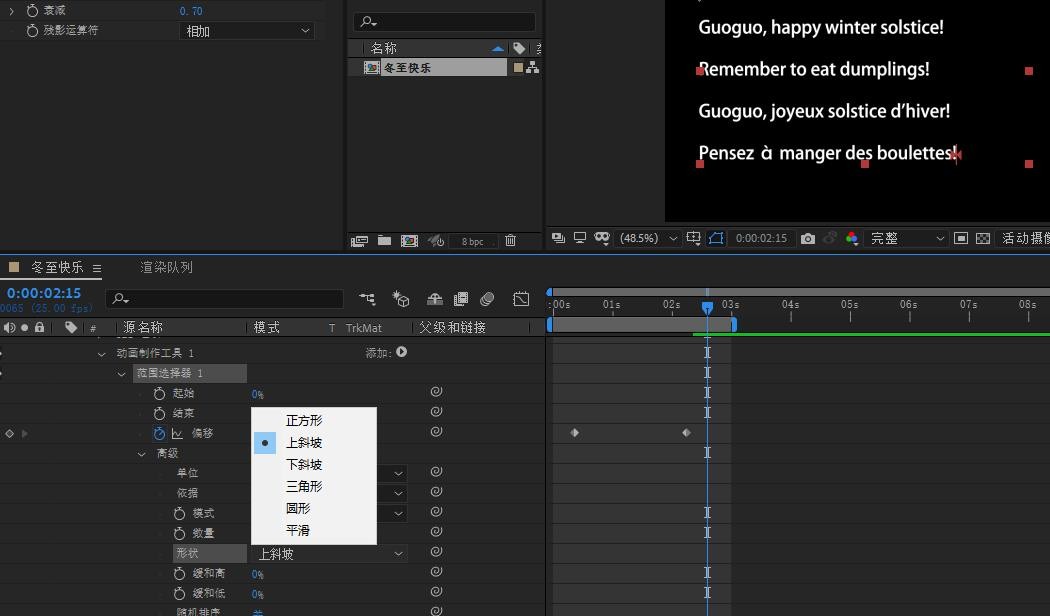Open Interpret Footage in project panel
This screenshot has height=616, width=1050.
point(360,241)
